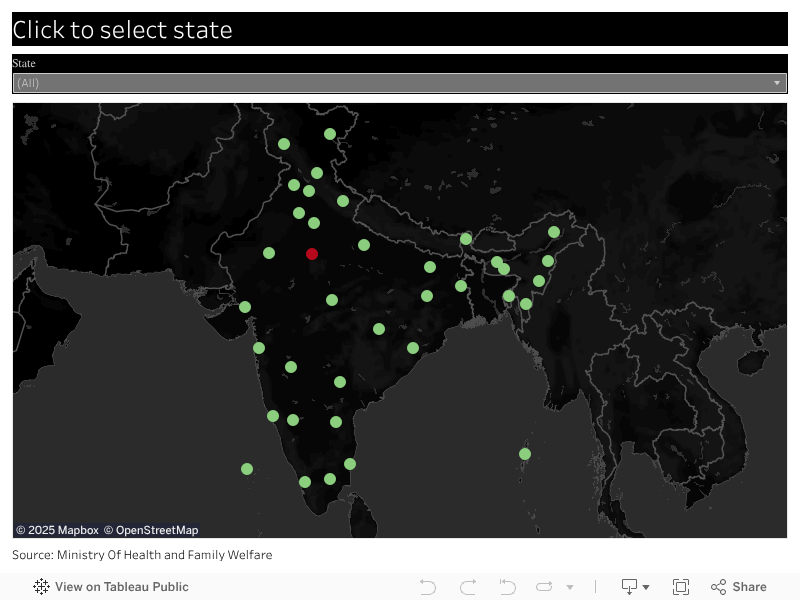Select the far northeastern green dot in India
The width and height of the screenshot is (800, 600).
(554, 232)
